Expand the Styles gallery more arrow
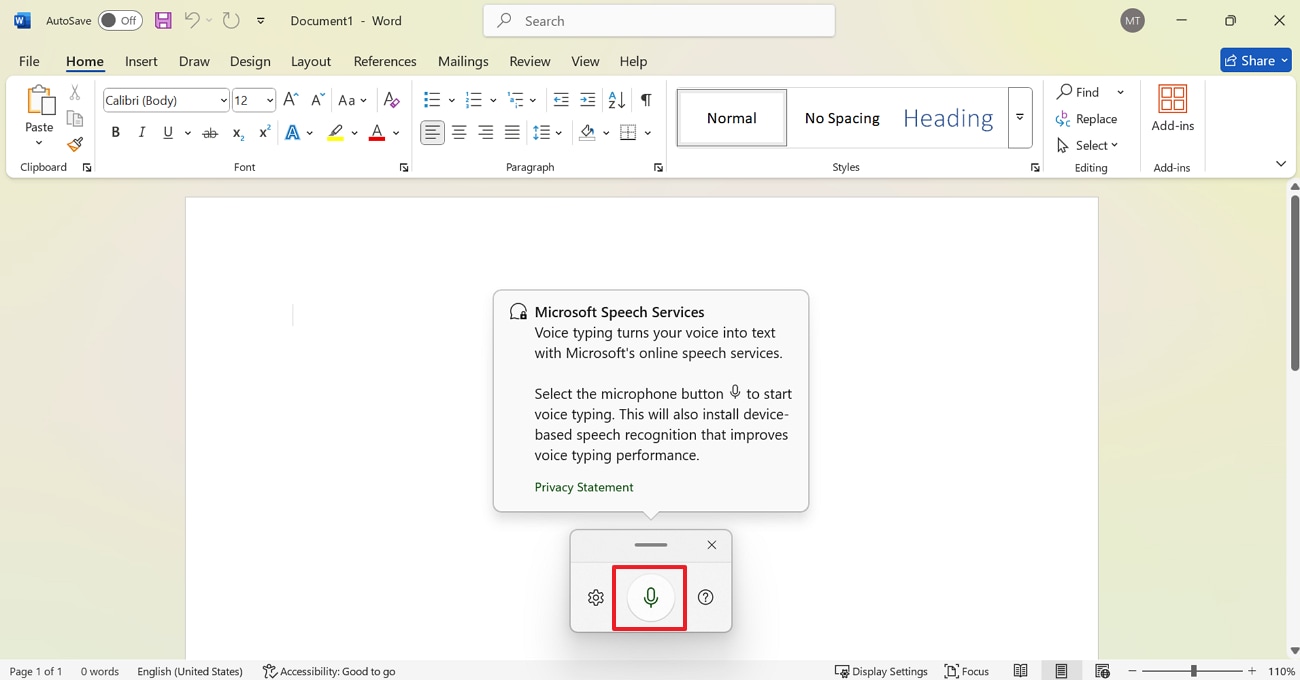1300x680 pixels. [x=1020, y=117]
